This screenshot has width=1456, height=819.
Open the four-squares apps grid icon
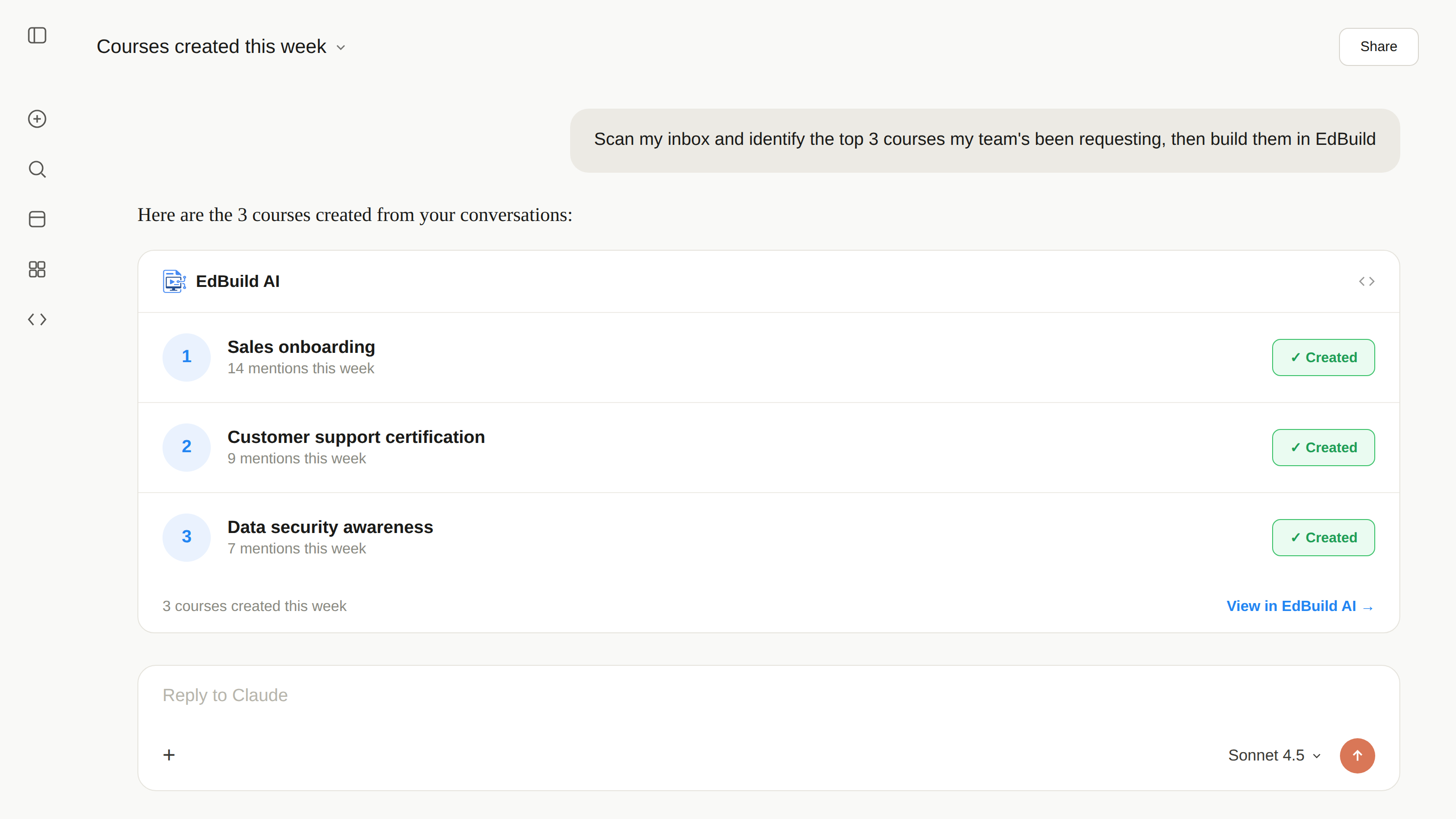(x=37, y=269)
